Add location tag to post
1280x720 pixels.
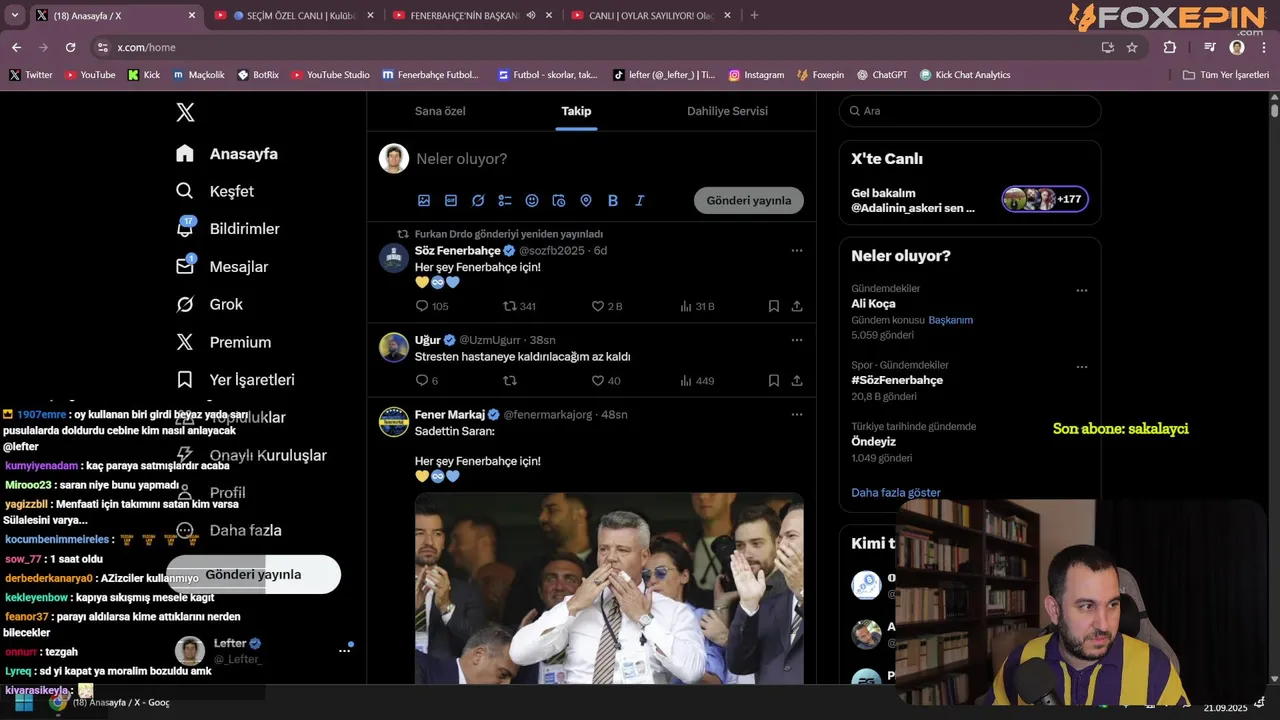[586, 201]
